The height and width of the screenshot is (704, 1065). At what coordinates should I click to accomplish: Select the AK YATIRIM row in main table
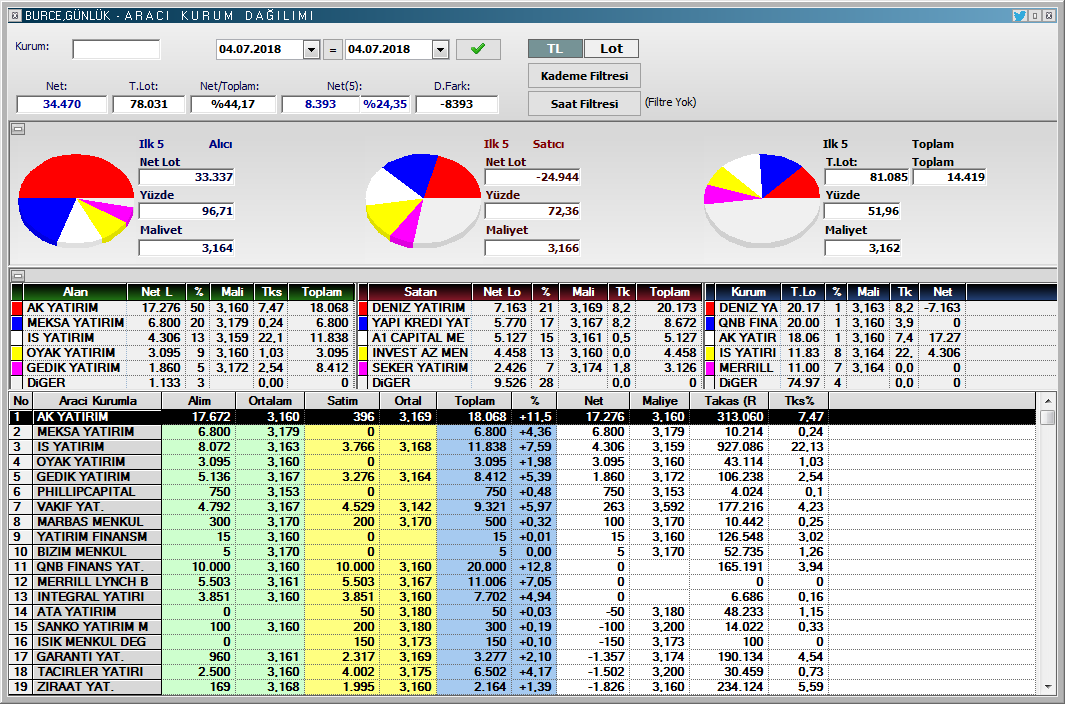coord(523,417)
